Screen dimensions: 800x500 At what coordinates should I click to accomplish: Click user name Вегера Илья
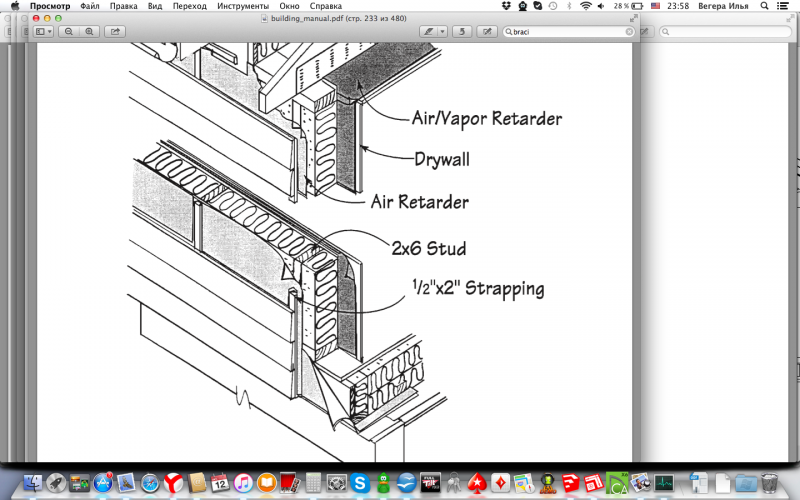click(x=722, y=6)
